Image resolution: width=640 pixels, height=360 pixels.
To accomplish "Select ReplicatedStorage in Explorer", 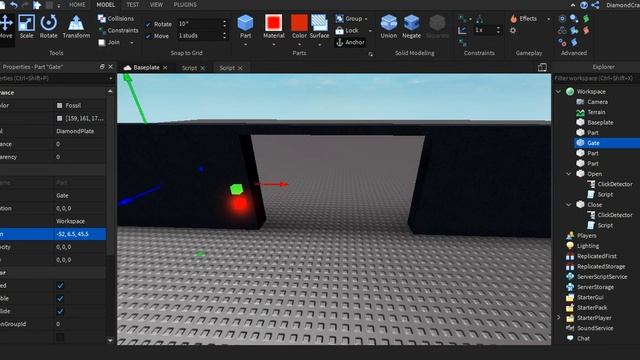I will 600,267.
